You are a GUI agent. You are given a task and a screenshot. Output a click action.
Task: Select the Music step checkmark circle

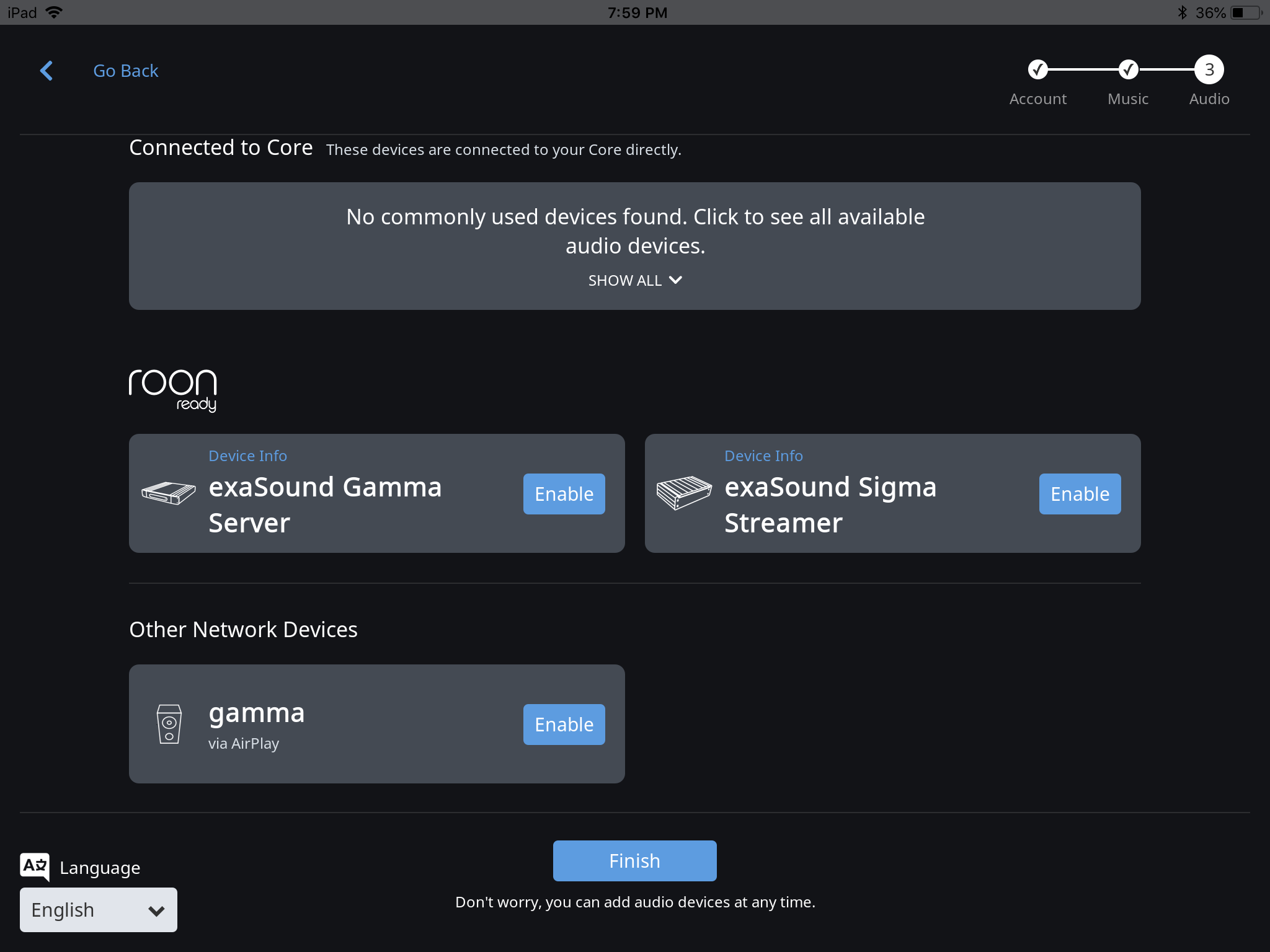[x=1128, y=69]
